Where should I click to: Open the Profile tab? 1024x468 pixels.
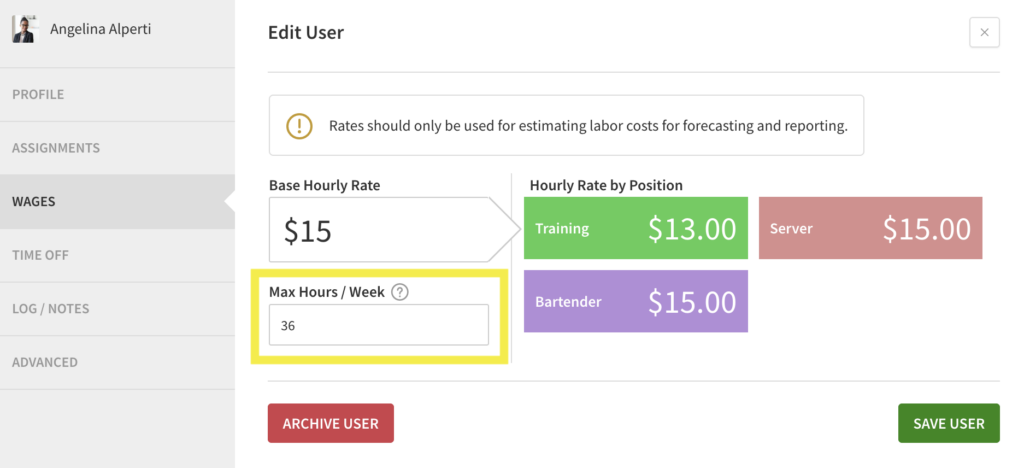pyautogui.click(x=38, y=95)
